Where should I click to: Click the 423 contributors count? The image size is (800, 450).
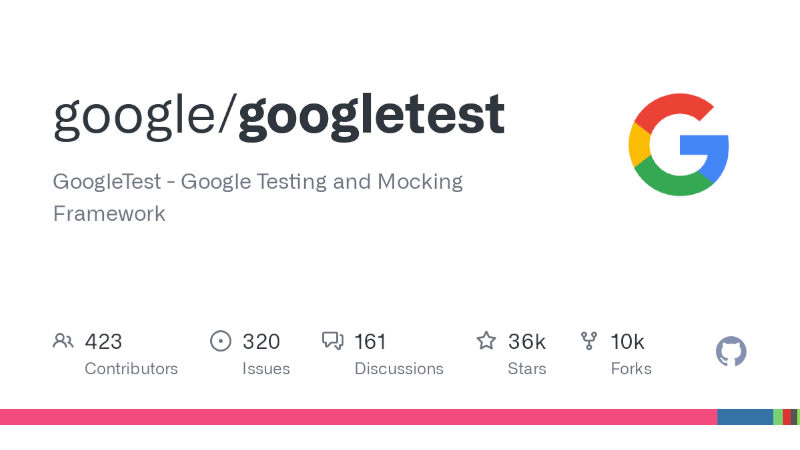103,341
